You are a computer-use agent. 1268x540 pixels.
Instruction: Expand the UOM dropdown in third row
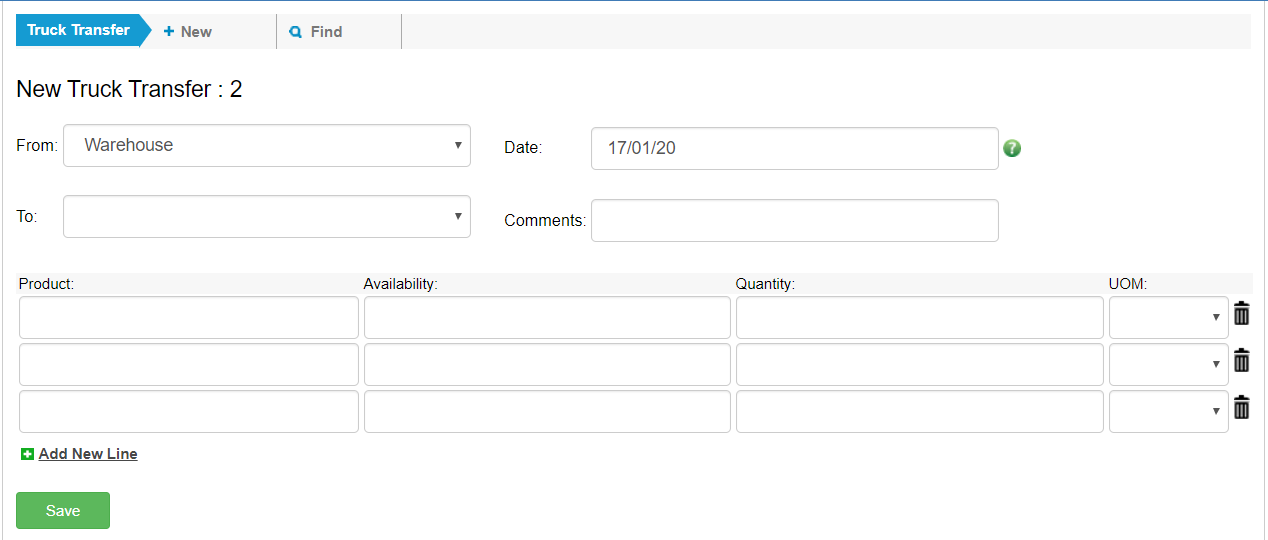(1168, 412)
